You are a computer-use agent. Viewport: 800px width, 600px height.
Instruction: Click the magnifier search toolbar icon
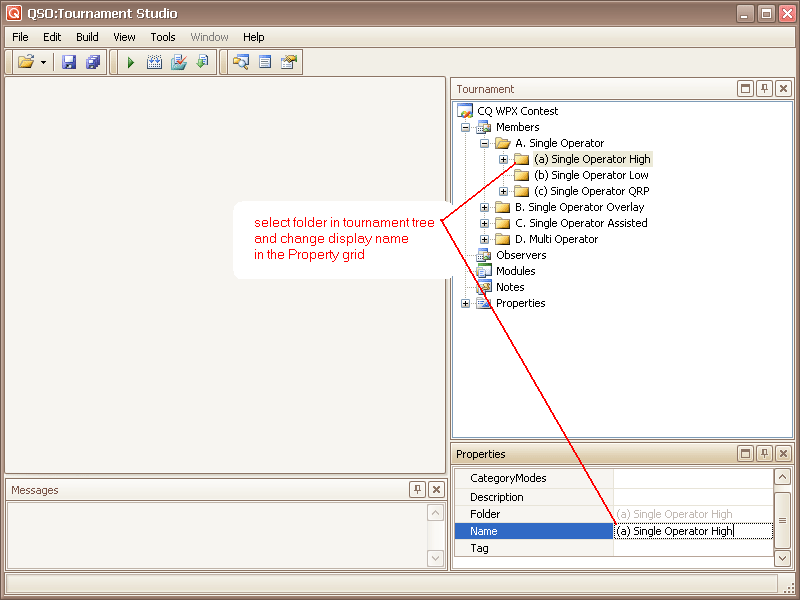pos(241,62)
